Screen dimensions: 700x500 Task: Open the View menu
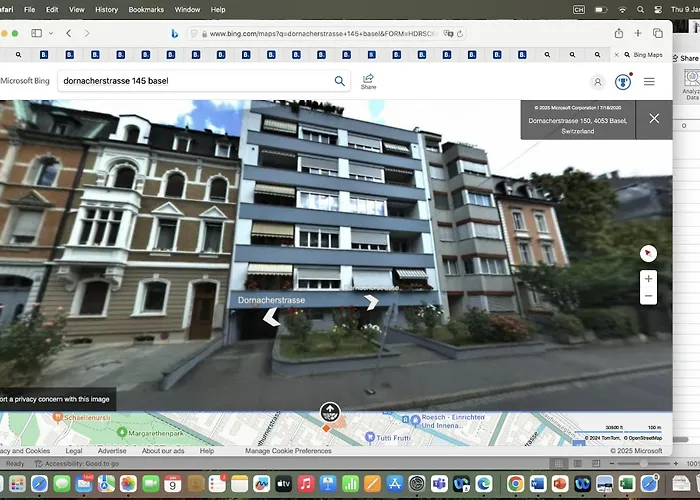click(76, 9)
